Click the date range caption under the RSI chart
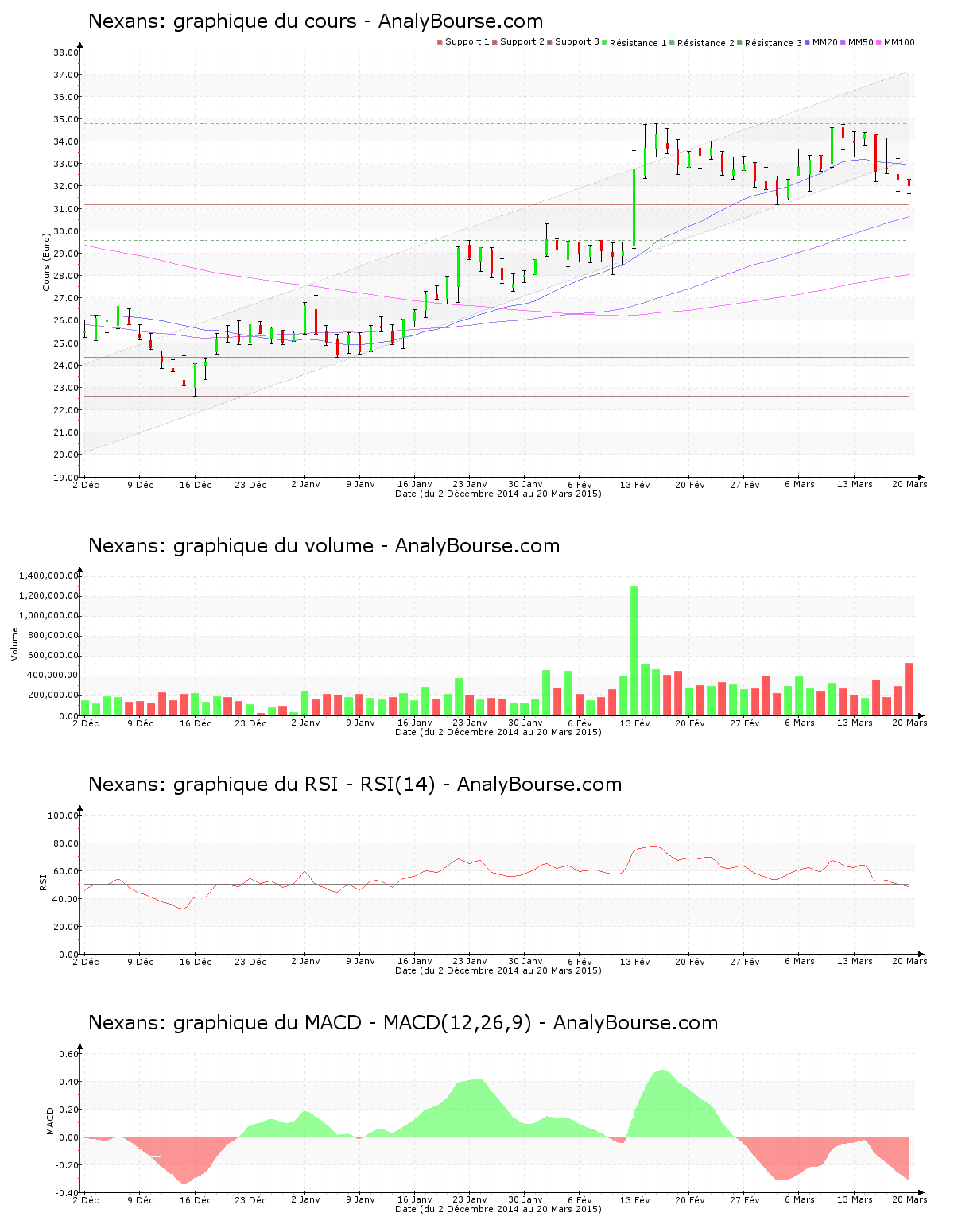Viewport: 954px width, 1232px height. click(498, 970)
